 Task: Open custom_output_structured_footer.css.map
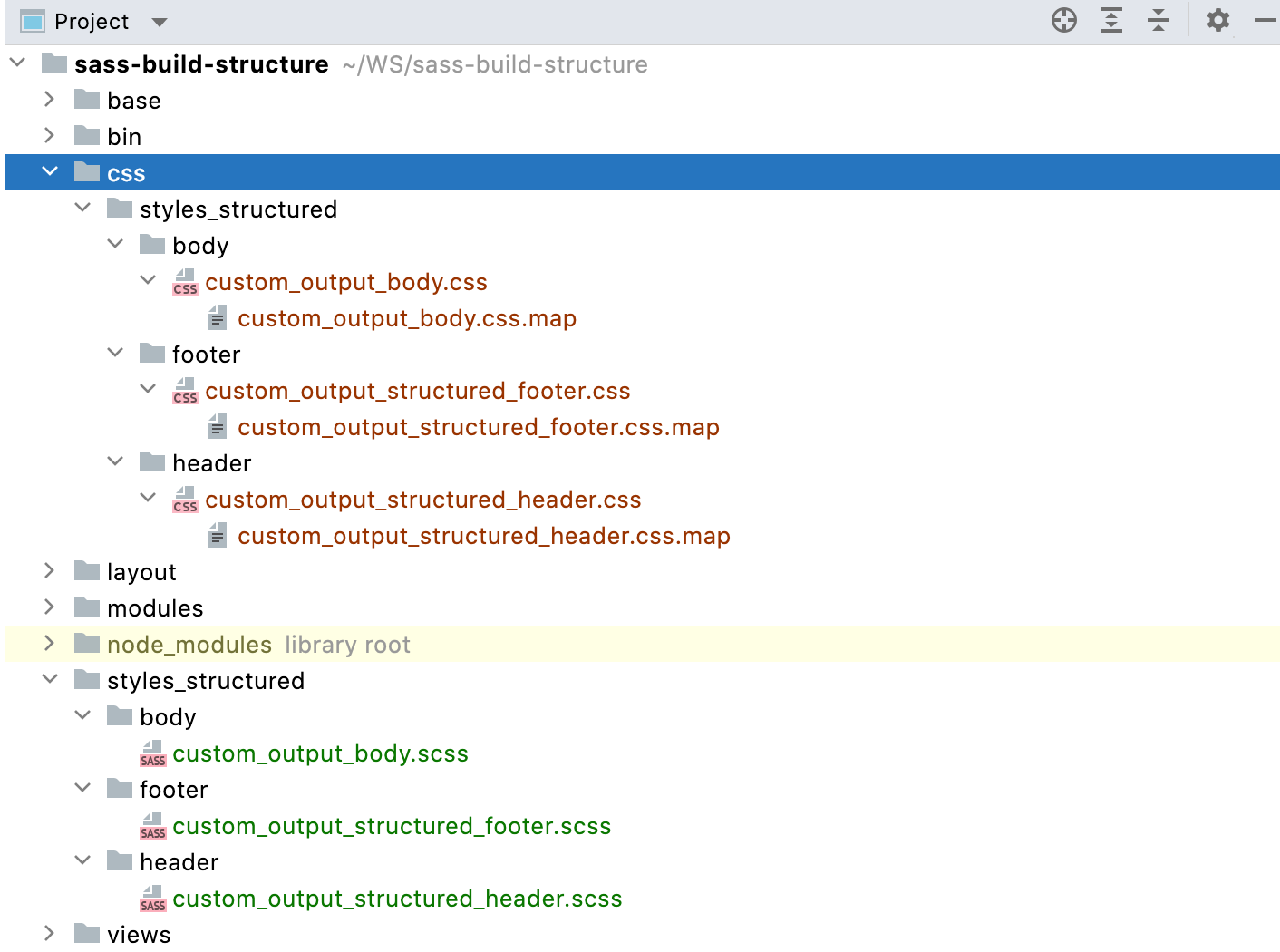click(x=478, y=426)
